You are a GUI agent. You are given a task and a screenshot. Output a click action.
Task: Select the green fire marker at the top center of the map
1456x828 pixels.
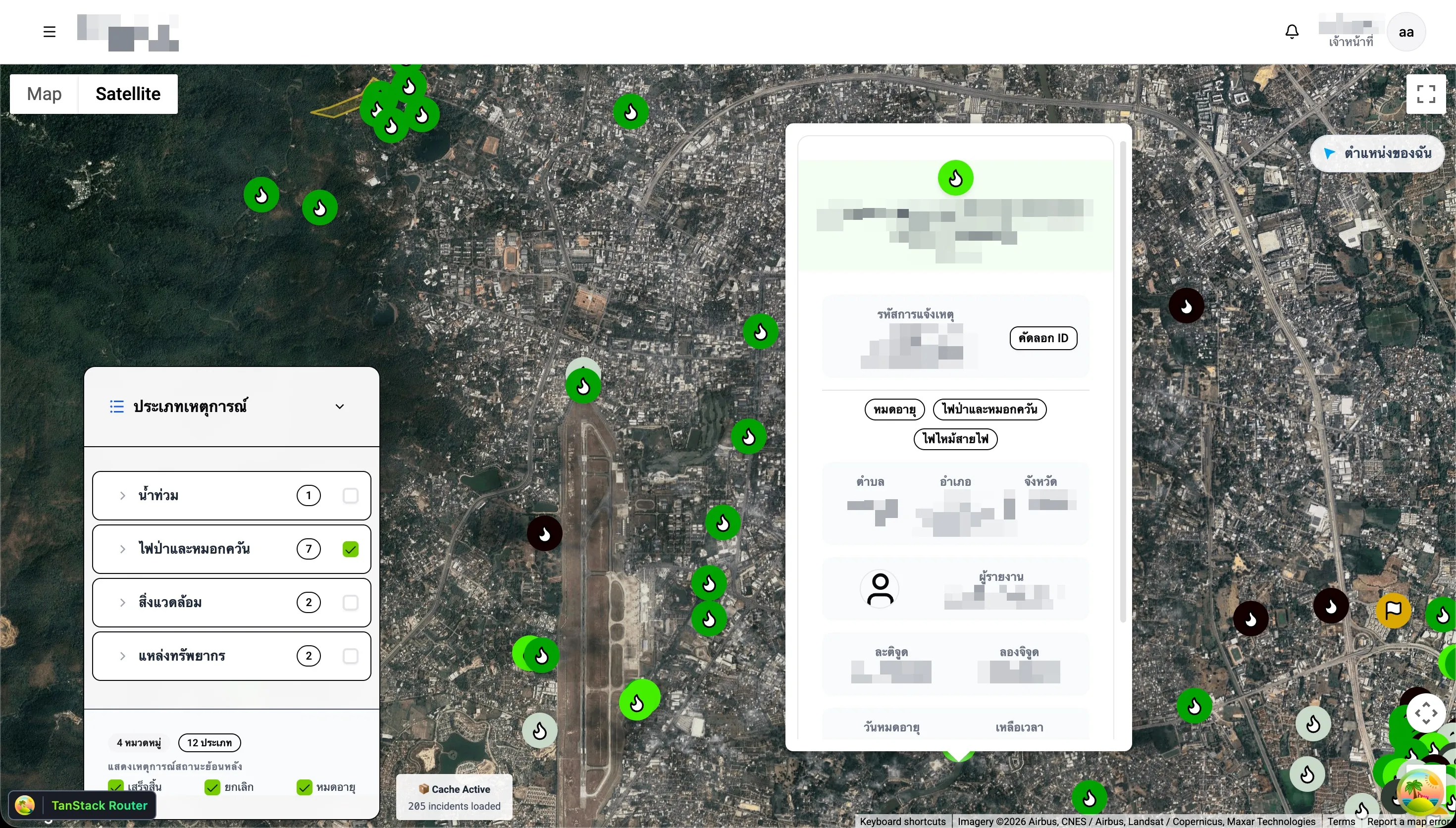(x=630, y=112)
